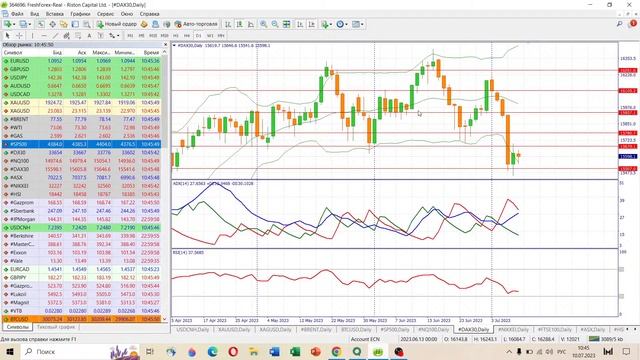Select the EURUSD row in Market Watch
The image size is (640, 360).
click(82, 61)
